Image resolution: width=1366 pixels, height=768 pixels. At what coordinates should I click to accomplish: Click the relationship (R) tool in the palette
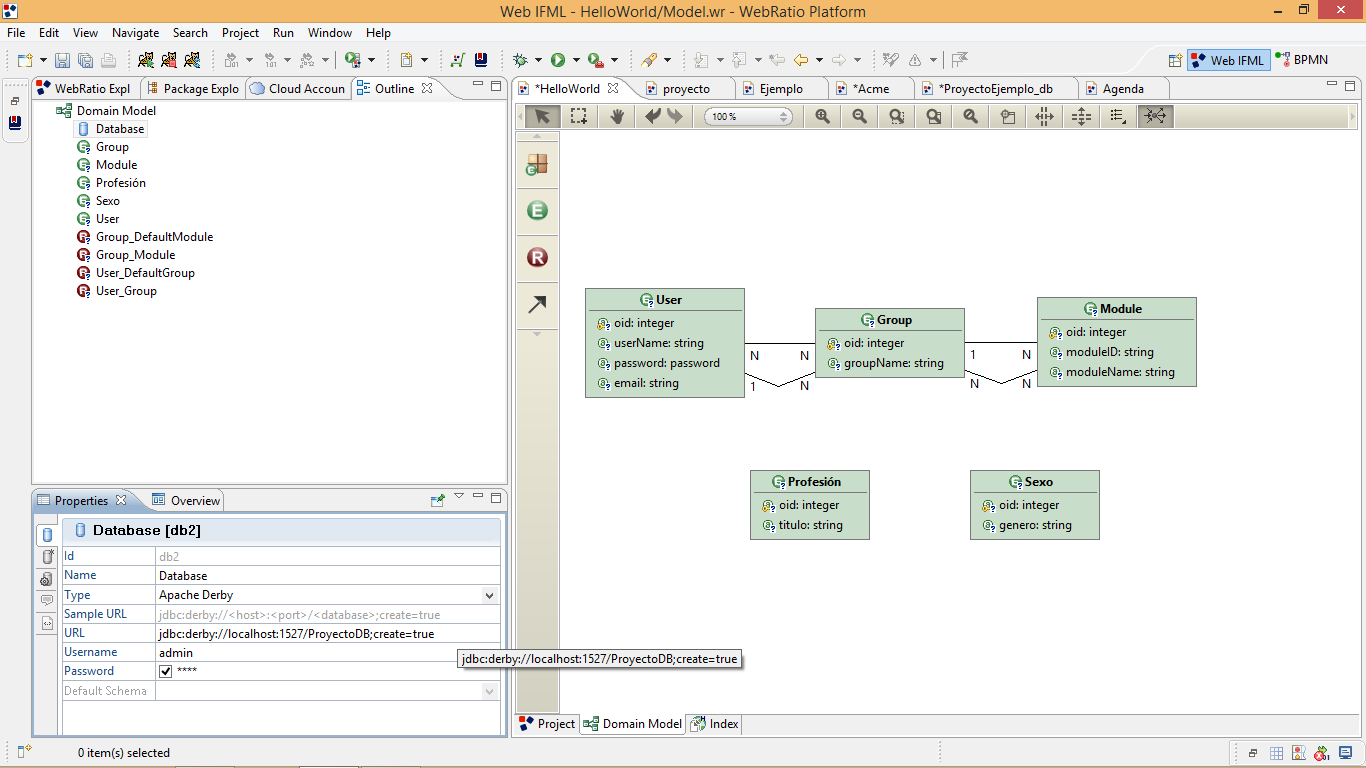[537, 258]
